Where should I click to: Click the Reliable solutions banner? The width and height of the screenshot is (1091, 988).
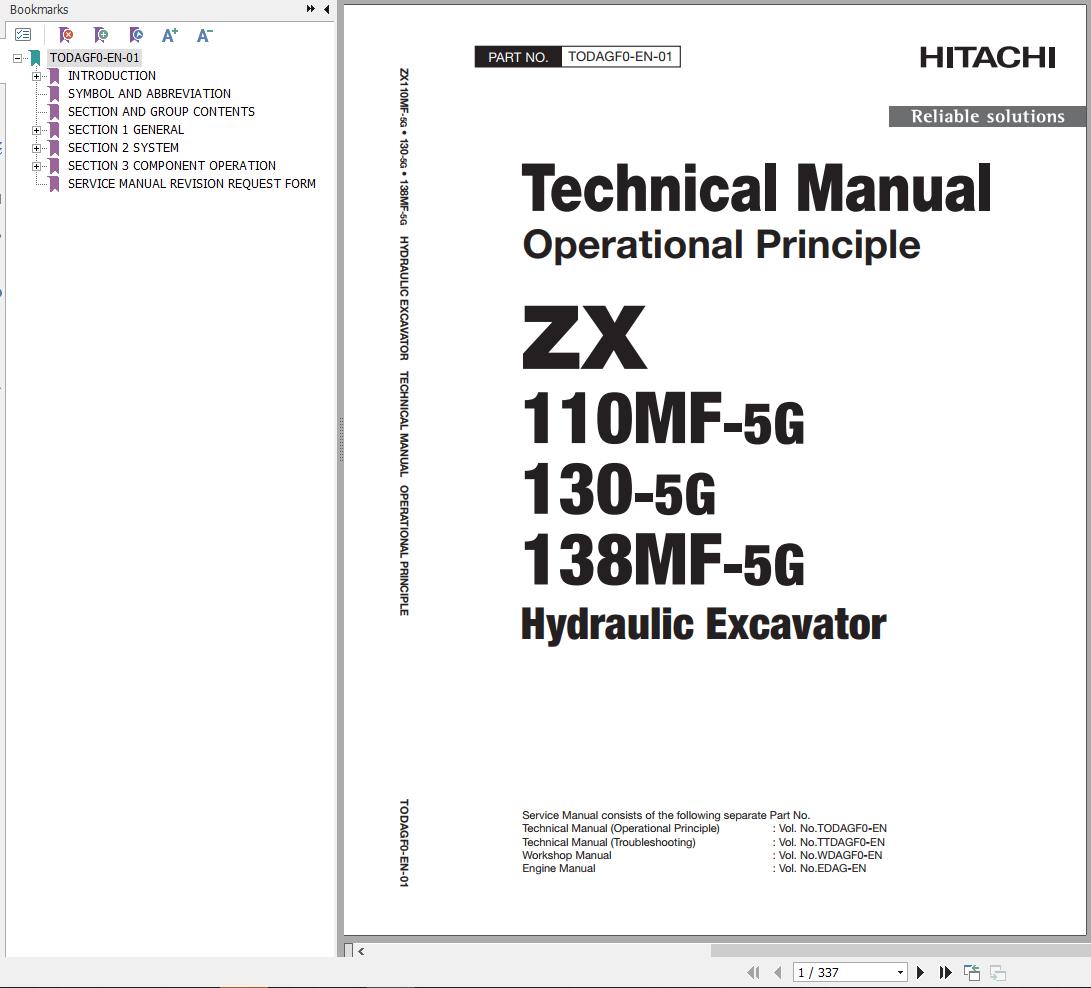987,116
